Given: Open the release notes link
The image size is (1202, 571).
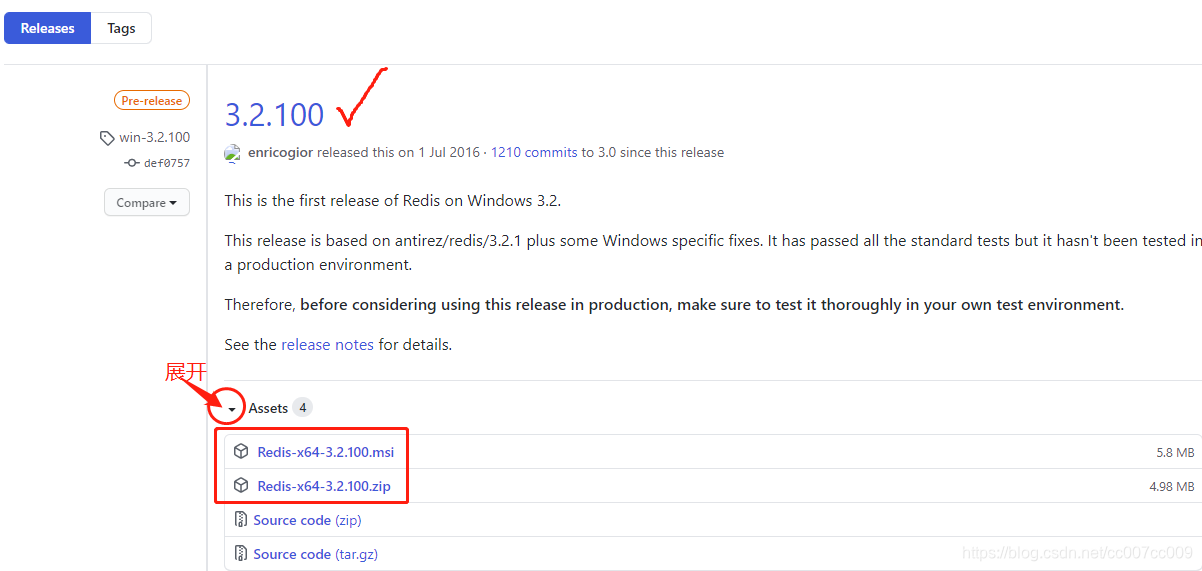Looking at the screenshot, I should (x=327, y=344).
